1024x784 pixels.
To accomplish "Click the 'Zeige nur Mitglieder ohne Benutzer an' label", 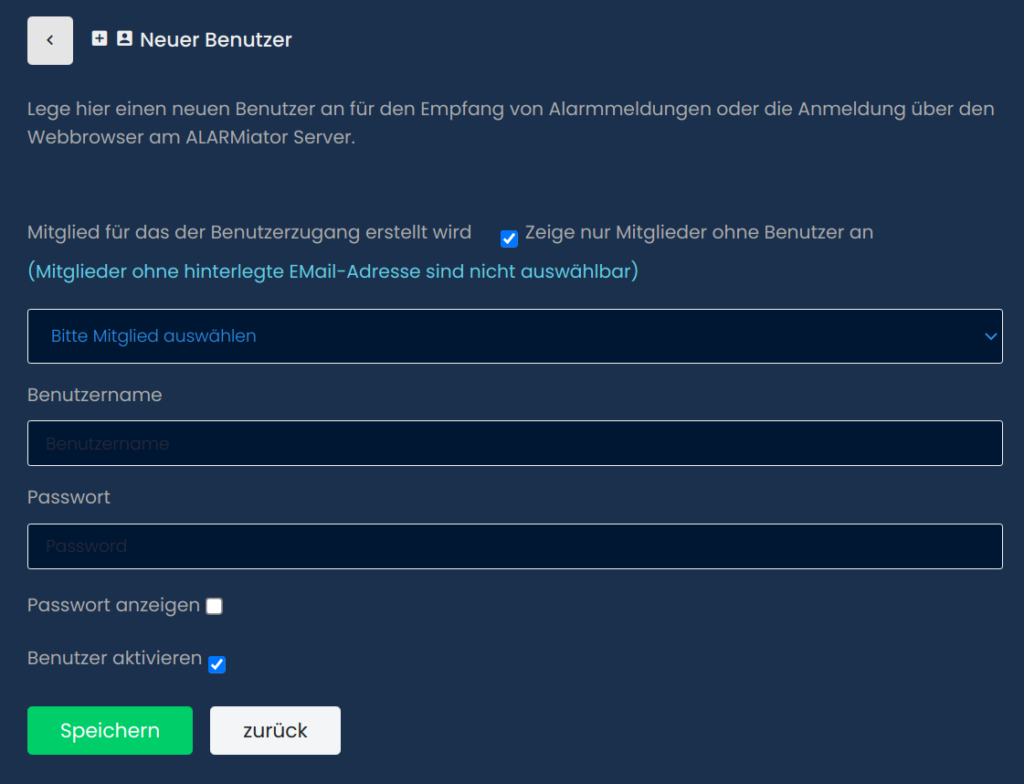I will pos(698,232).
